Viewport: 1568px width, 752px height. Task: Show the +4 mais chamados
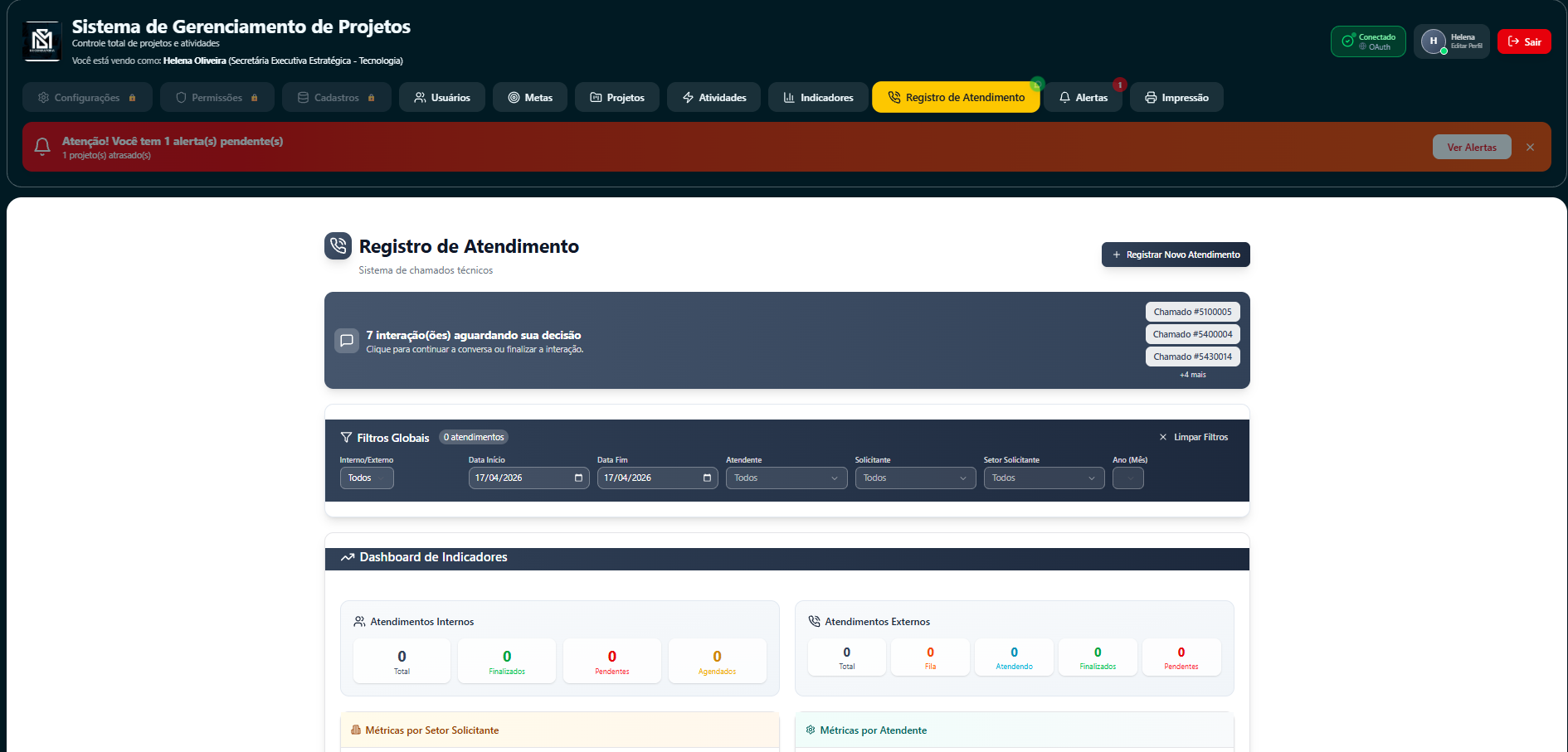click(x=1192, y=375)
